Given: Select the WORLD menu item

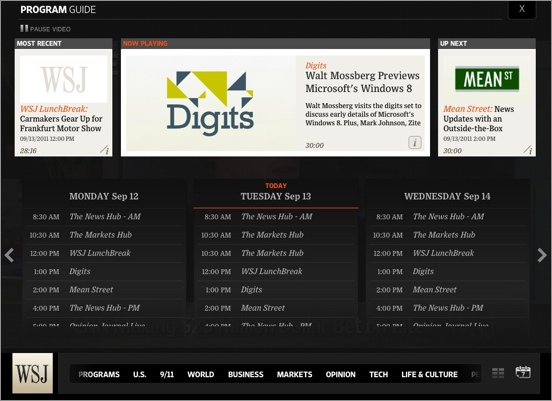Looking at the screenshot, I should click(x=201, y=374).
